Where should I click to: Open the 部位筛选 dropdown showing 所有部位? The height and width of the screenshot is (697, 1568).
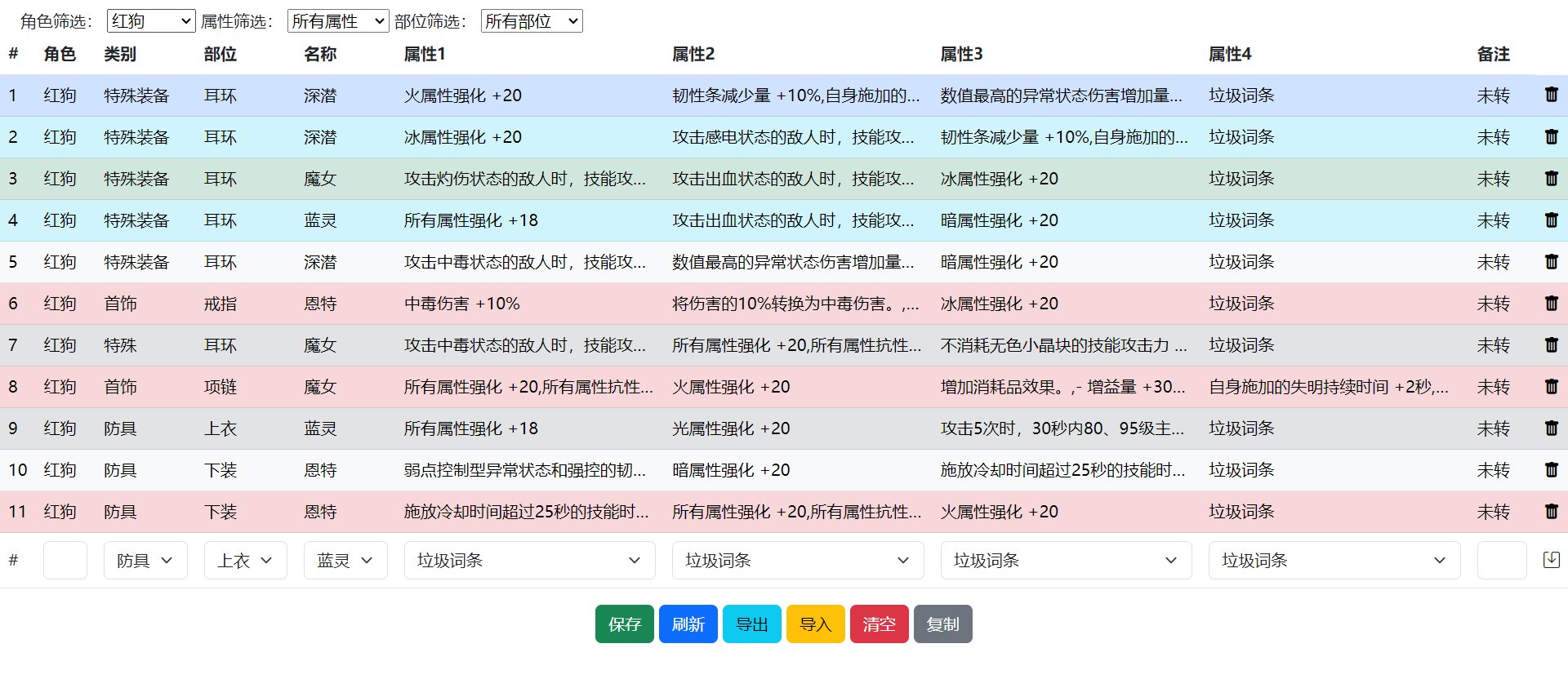coord(532,21)
